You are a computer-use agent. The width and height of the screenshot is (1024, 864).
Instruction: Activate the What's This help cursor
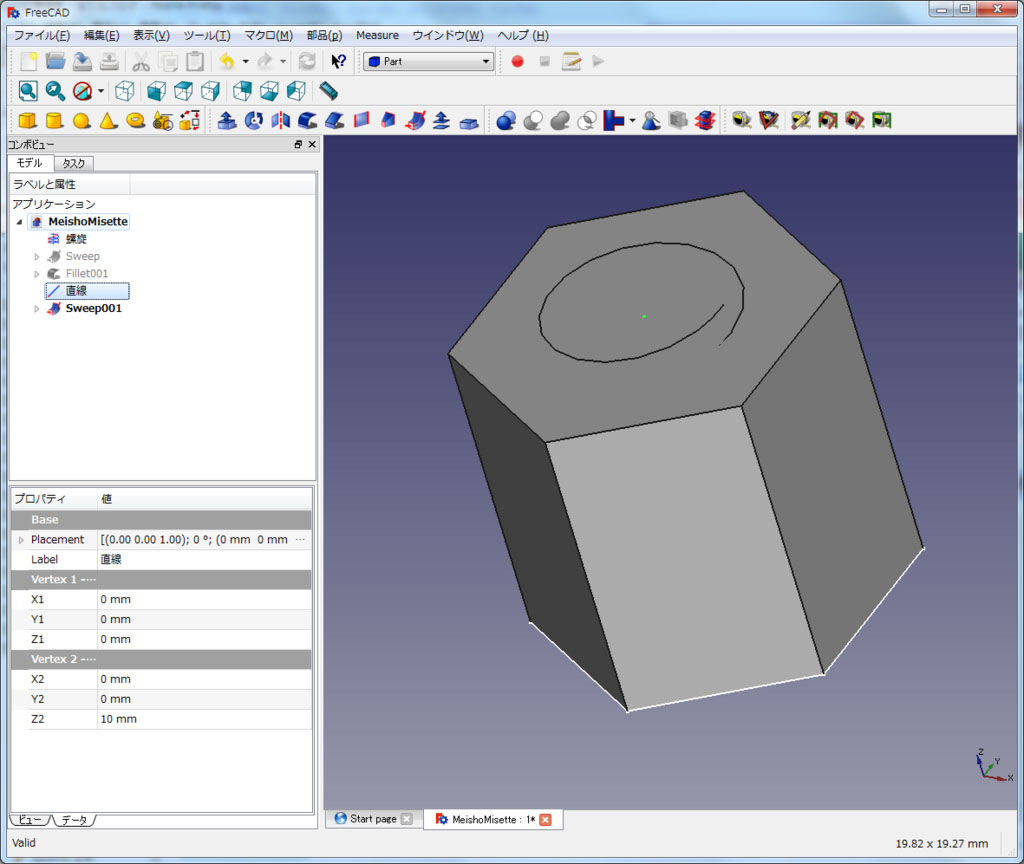pos(338,61)
